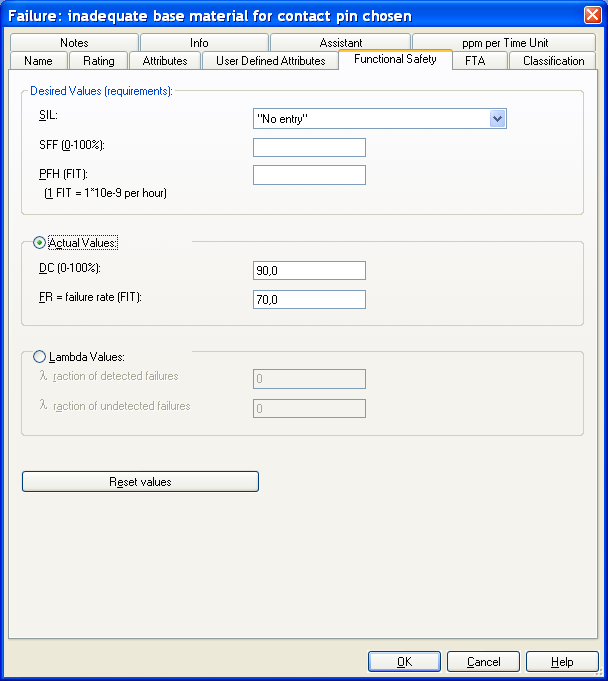Click the DC (0-100%) value field
The image size is (608, 681).
309,271
